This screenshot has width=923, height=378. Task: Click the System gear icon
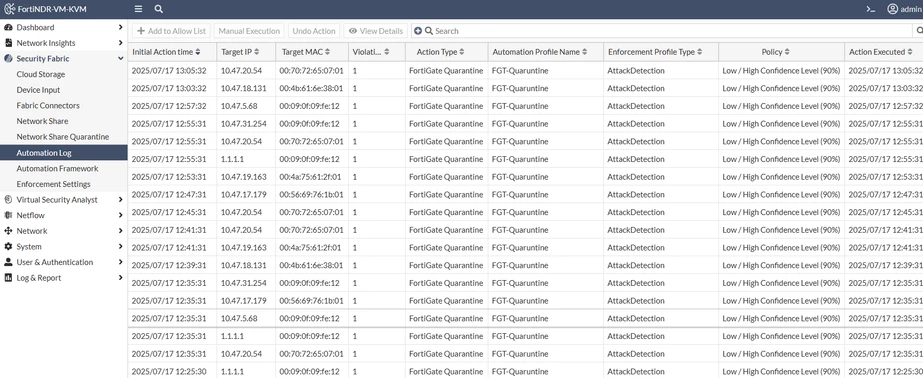point(8,247)
